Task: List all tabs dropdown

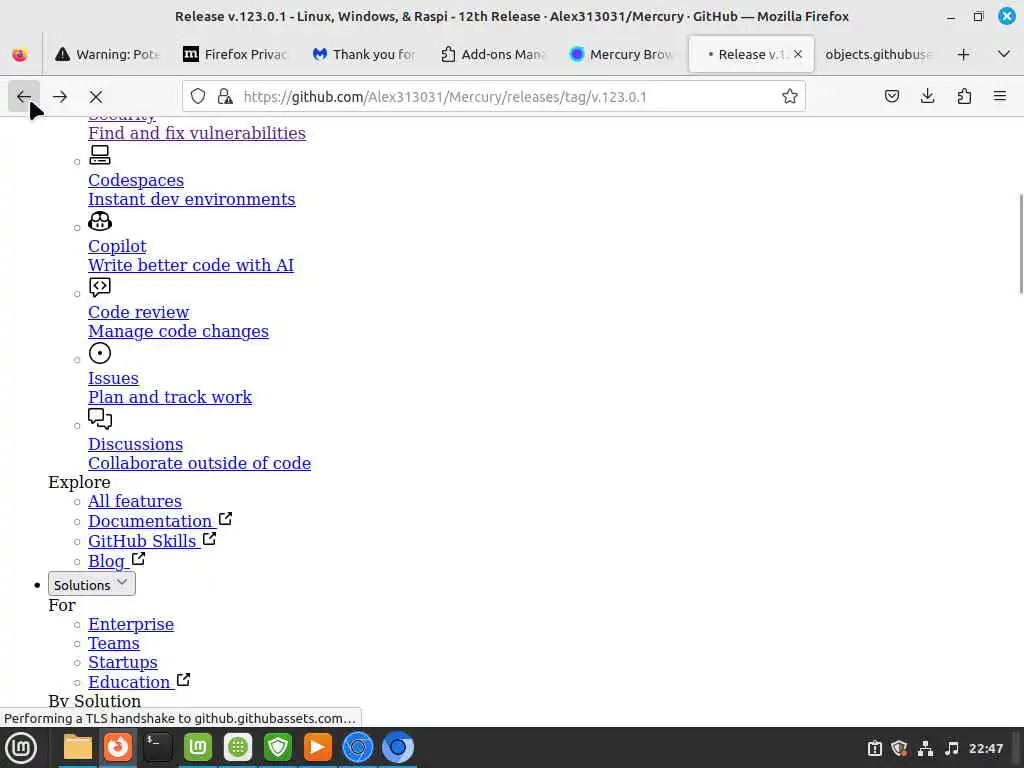Action: click(1004, 54)
